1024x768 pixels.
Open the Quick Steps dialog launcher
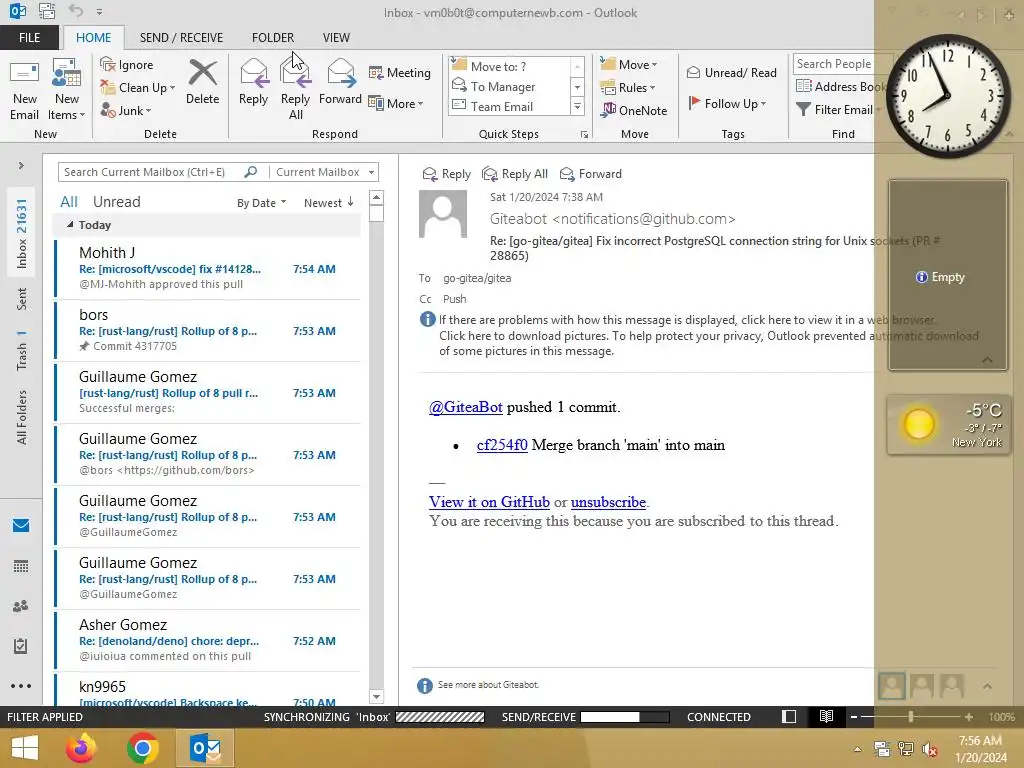pyautogui.click(x=584, y=135)
